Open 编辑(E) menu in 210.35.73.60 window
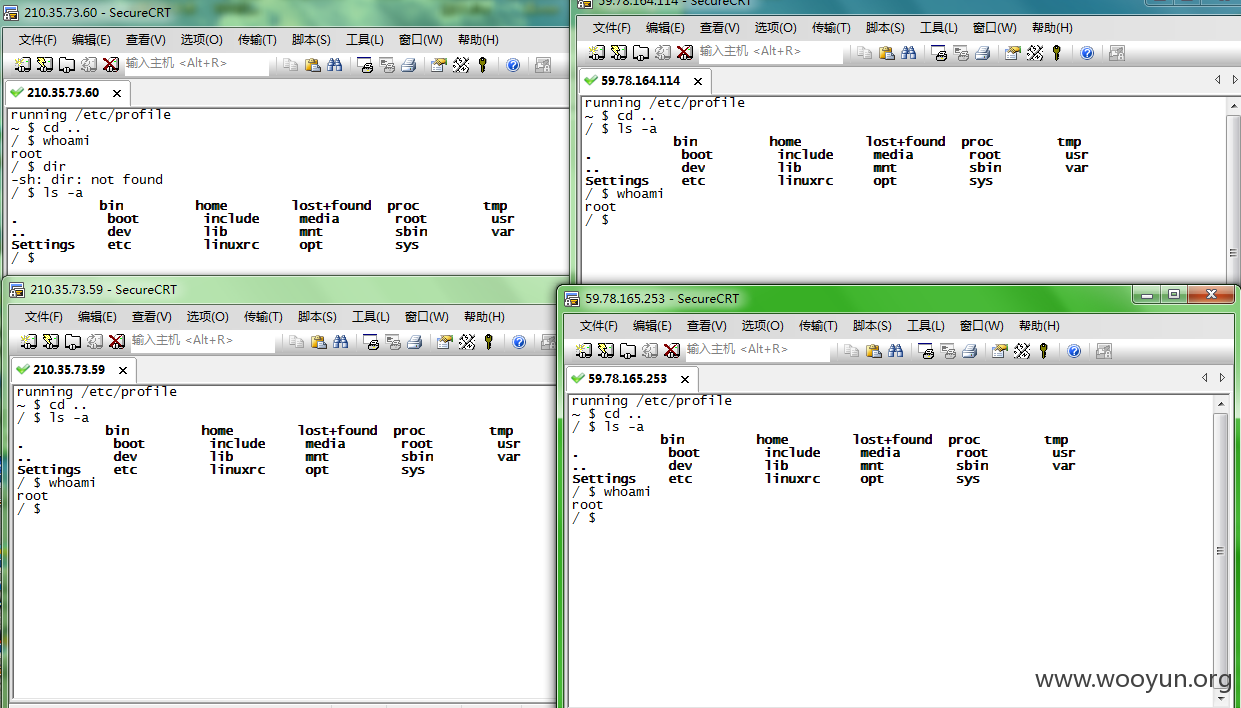 [91, 40]
